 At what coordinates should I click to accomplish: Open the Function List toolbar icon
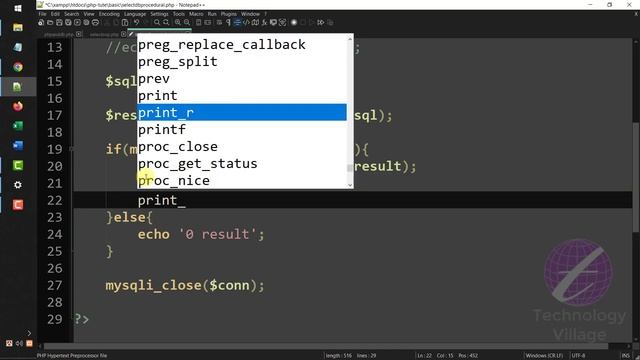264,22
